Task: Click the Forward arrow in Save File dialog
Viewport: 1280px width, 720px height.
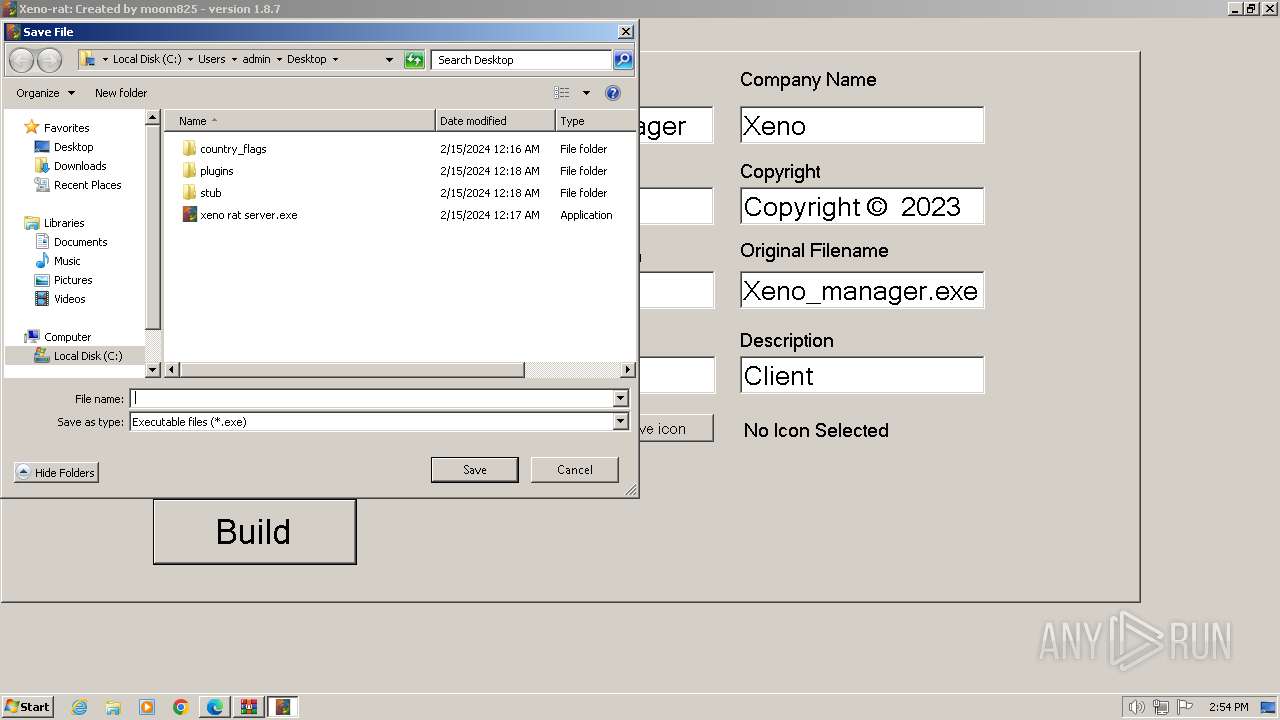Action: coord(49,60)
